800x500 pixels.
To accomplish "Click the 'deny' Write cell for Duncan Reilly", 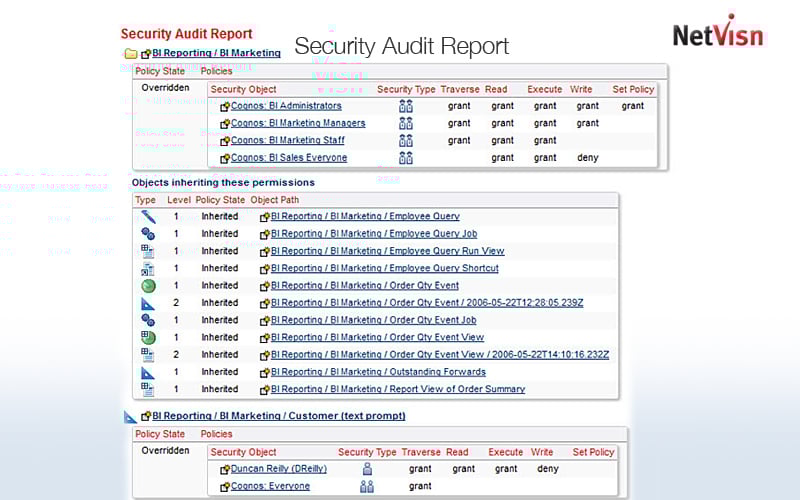I will click(x=548, y=468).
